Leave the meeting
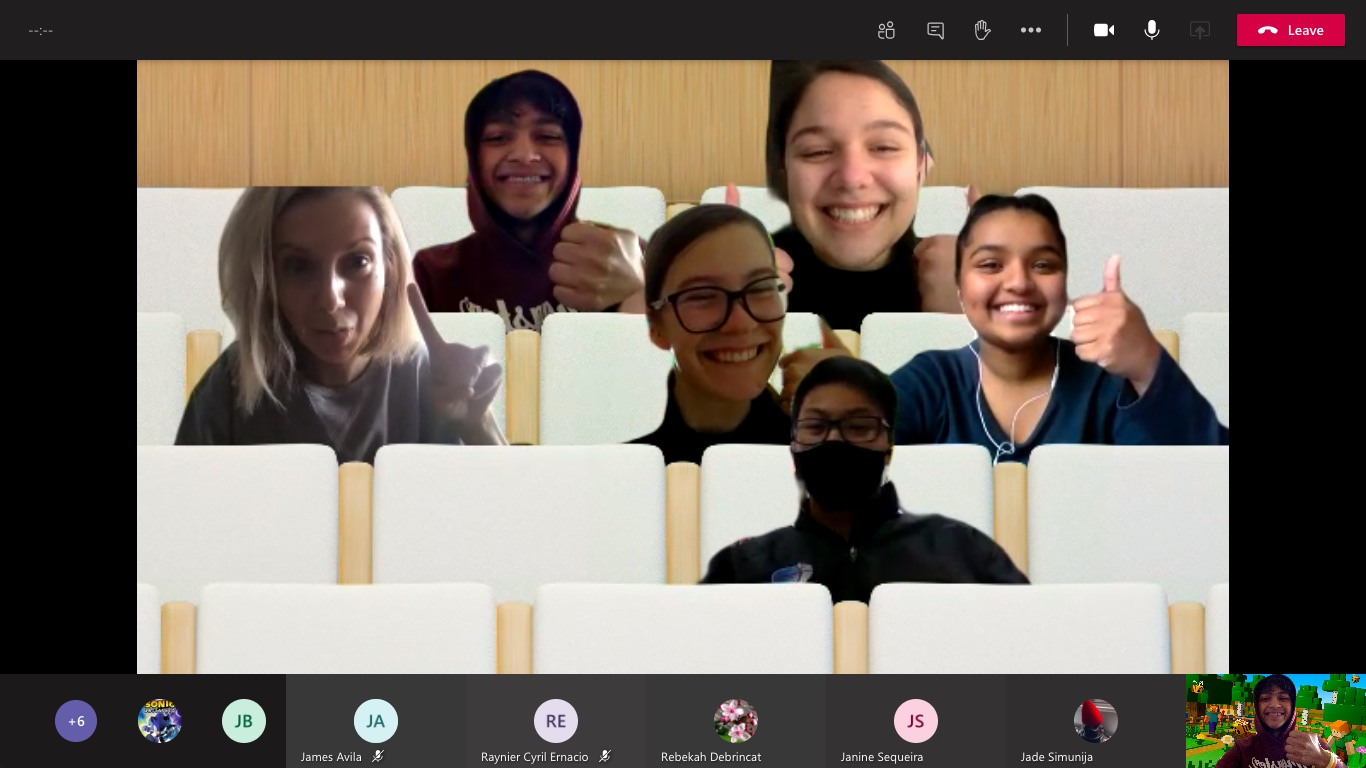This screenshot has width=1366, height=768. coord(1290,30)
